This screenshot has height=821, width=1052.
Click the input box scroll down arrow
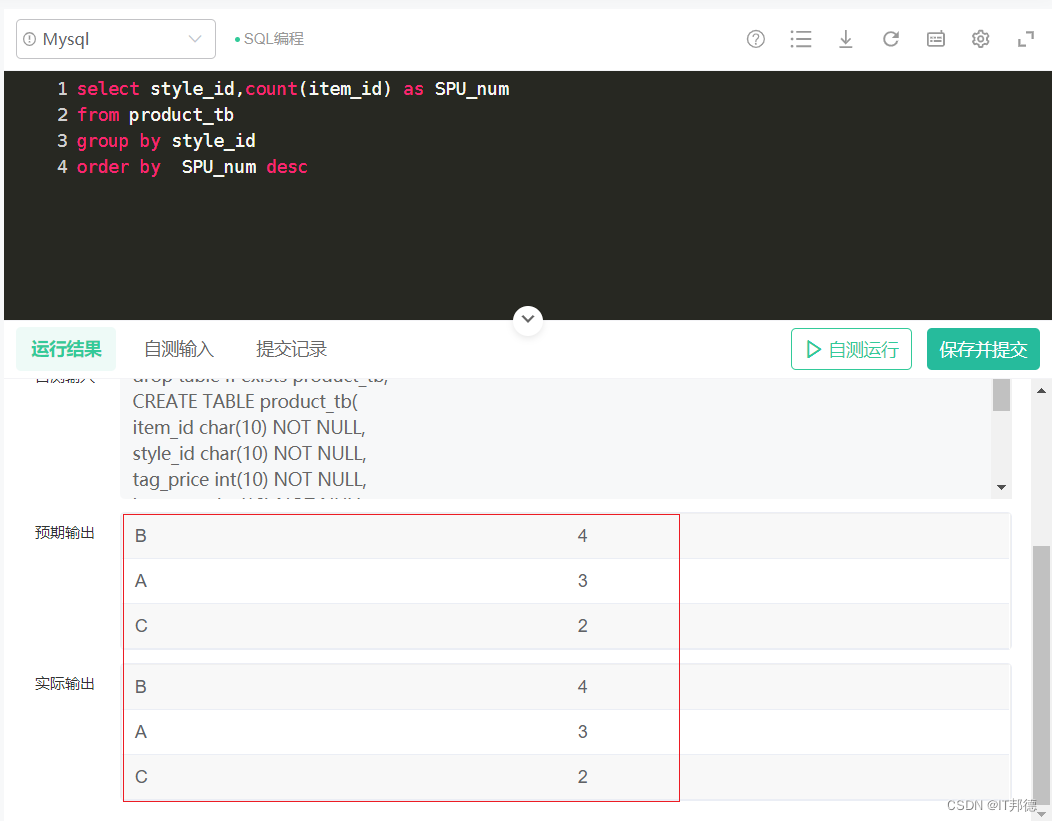1001,487
